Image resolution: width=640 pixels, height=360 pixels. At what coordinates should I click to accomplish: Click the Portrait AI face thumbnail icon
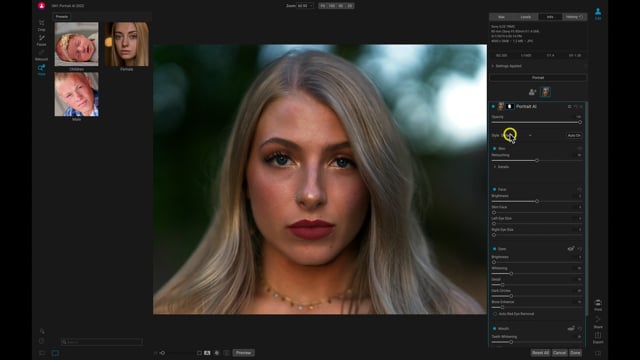[x=501, y=107]
